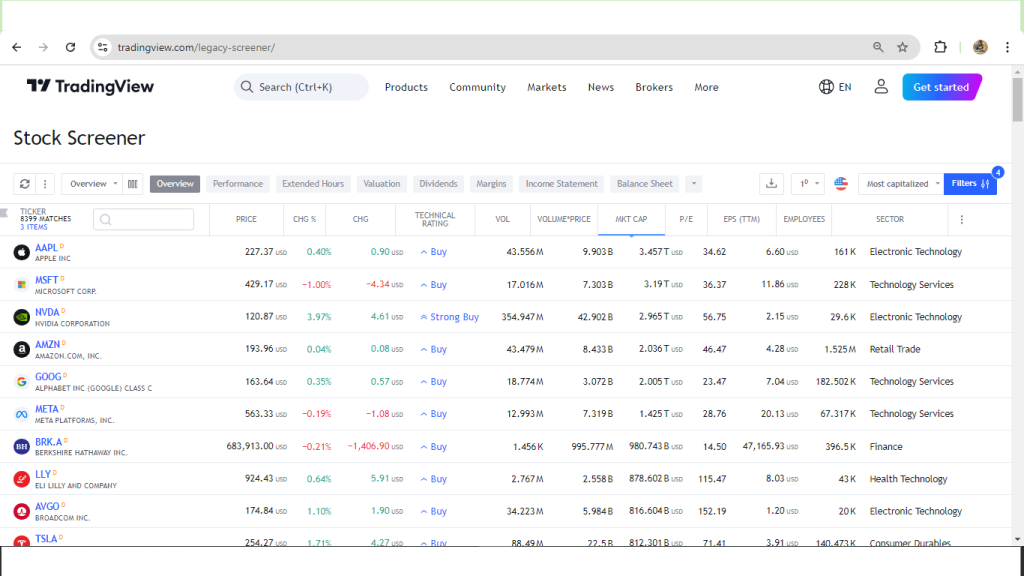
Task: Click the browser extensions puzzle icon
Action: point(940,47)
